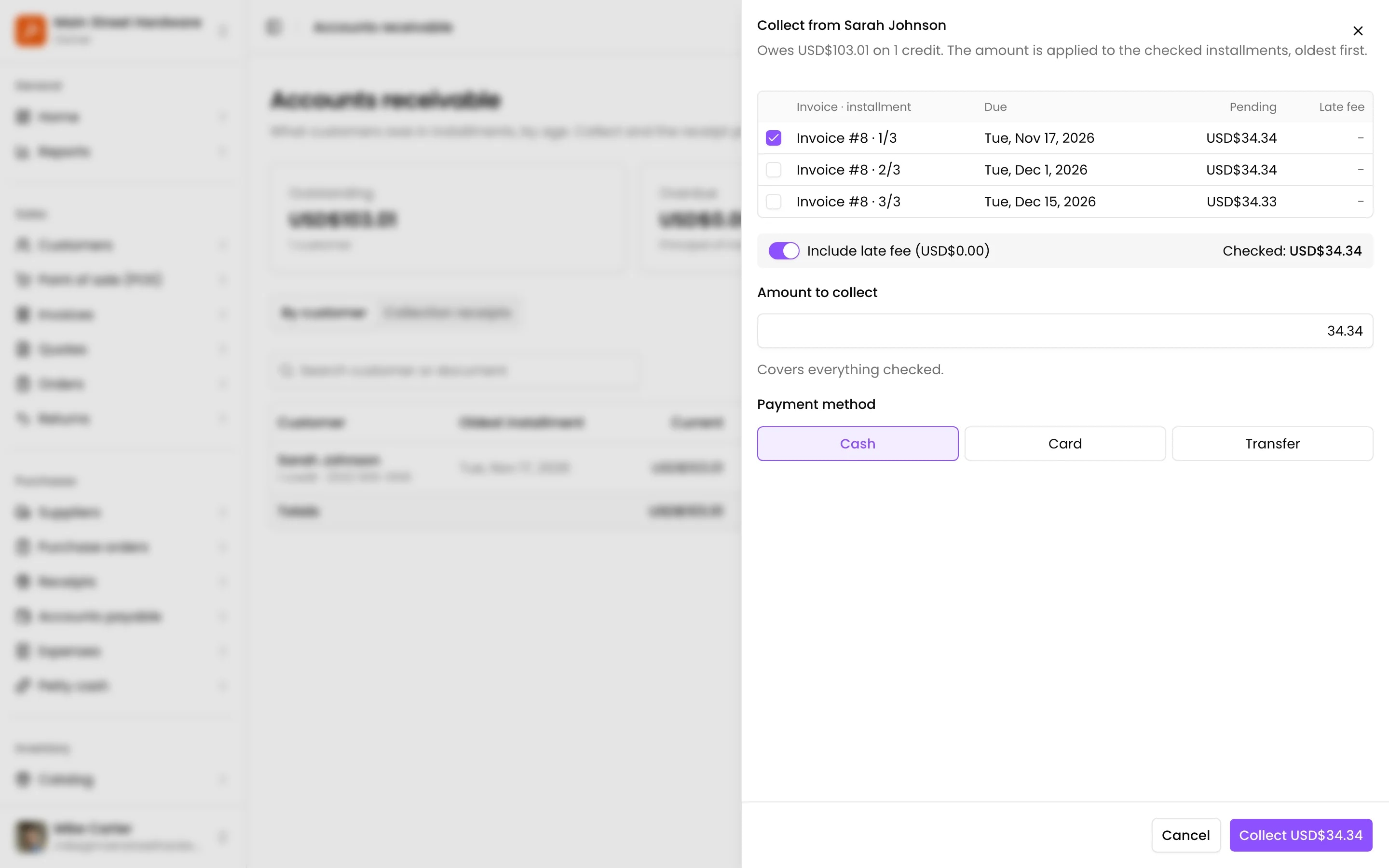Toggle the Include late fee switch
1389x868 pixels.
point(783,251)
